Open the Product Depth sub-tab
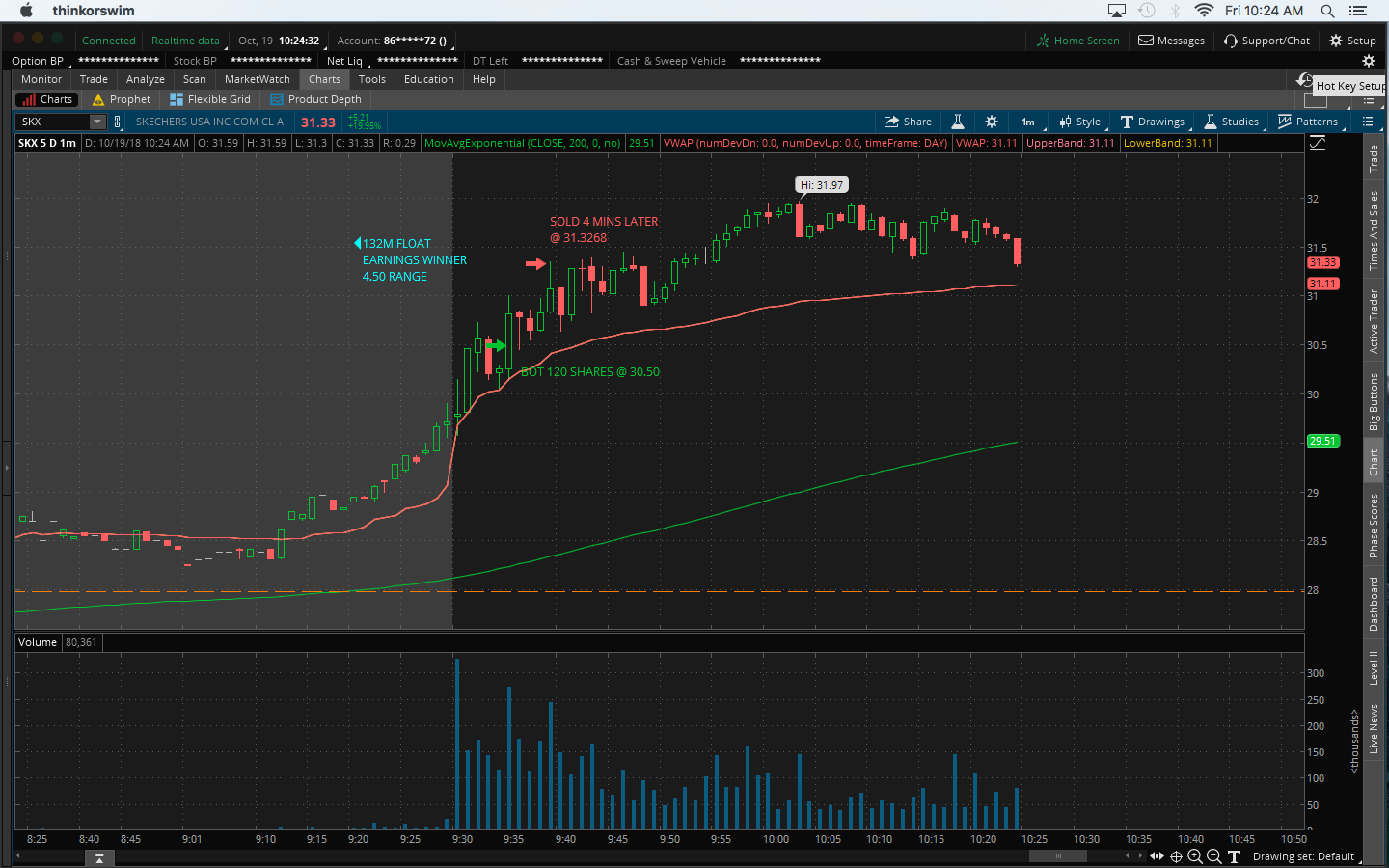Viewport: 1389px width, 868px height. [316, 99]
